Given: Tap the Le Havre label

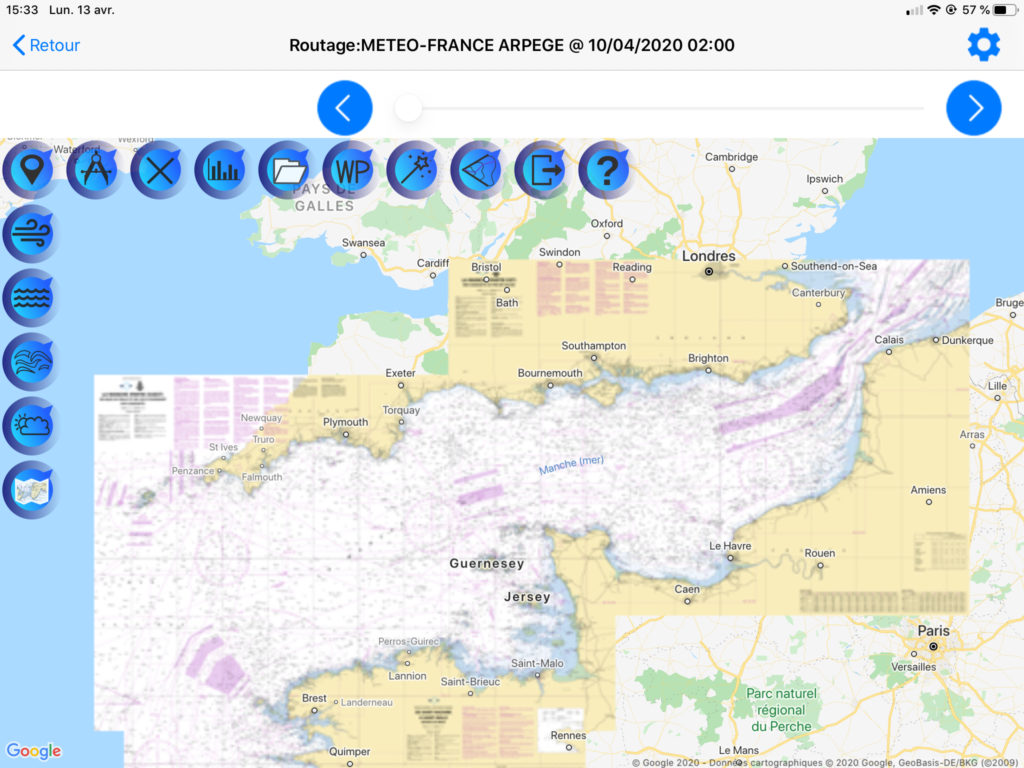Looking at the screenshot, I should 730,546.
